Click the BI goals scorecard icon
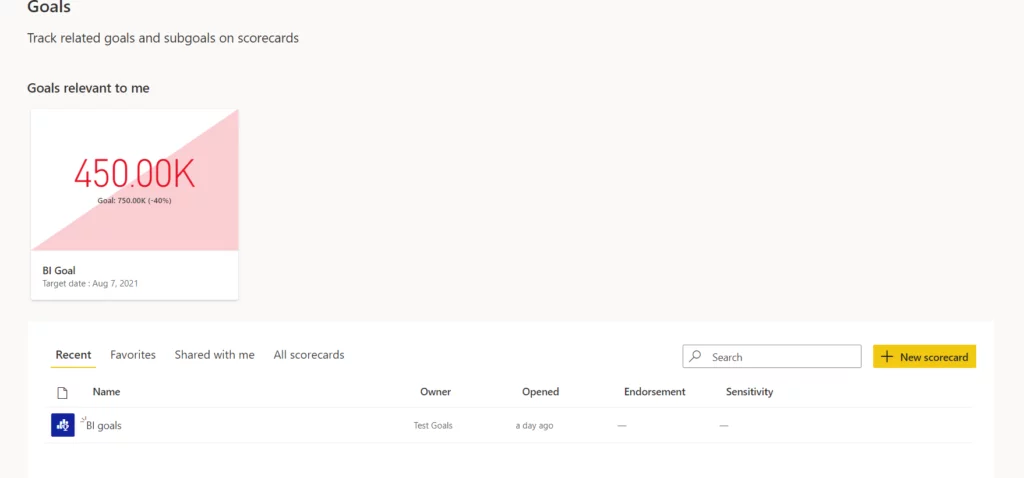 click(63, 425)
